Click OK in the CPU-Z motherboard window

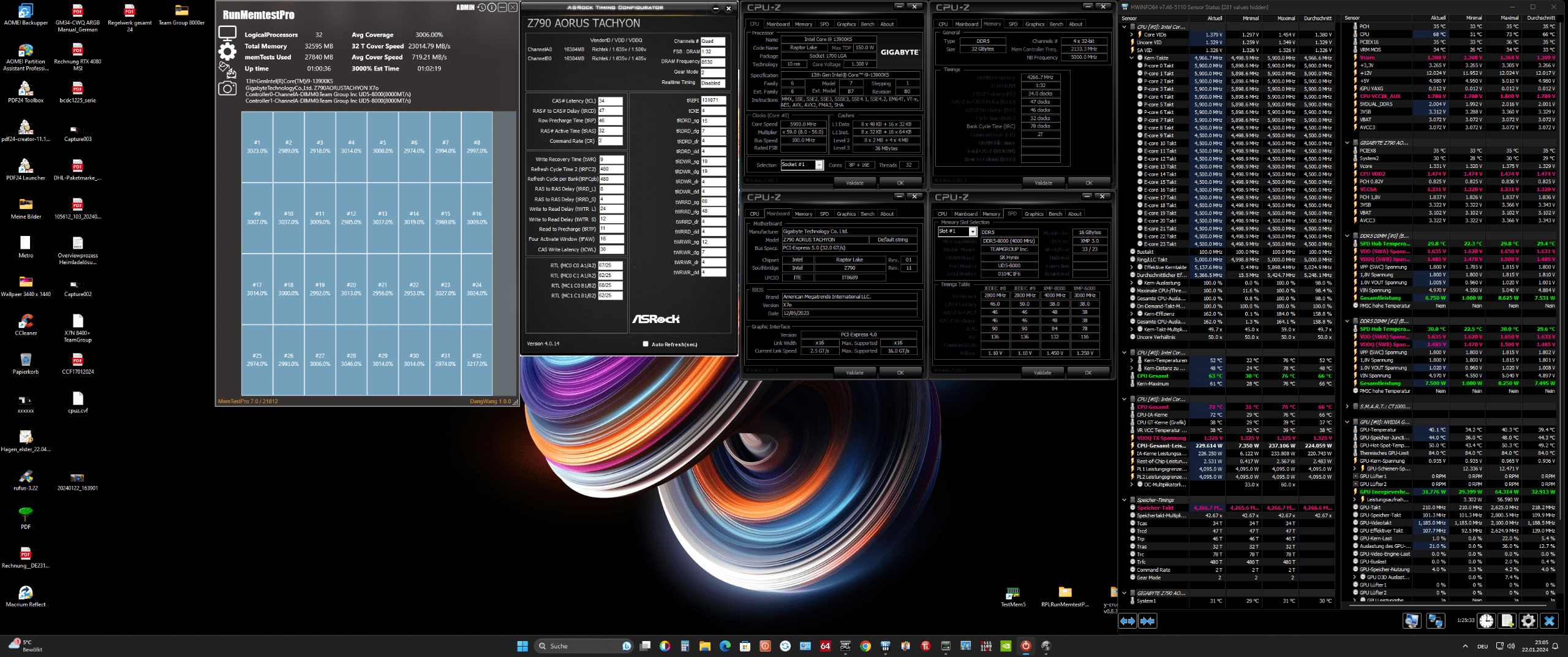click(900, 372)
